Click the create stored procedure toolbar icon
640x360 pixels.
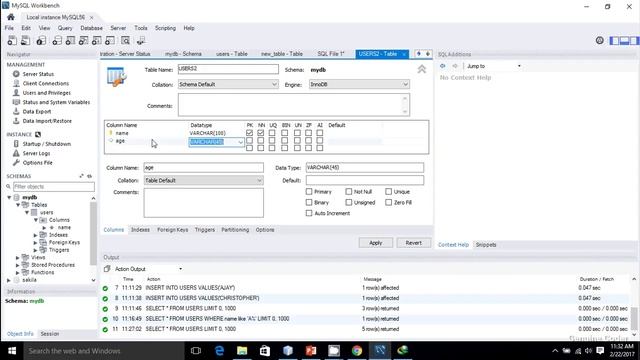pos(96,40)
